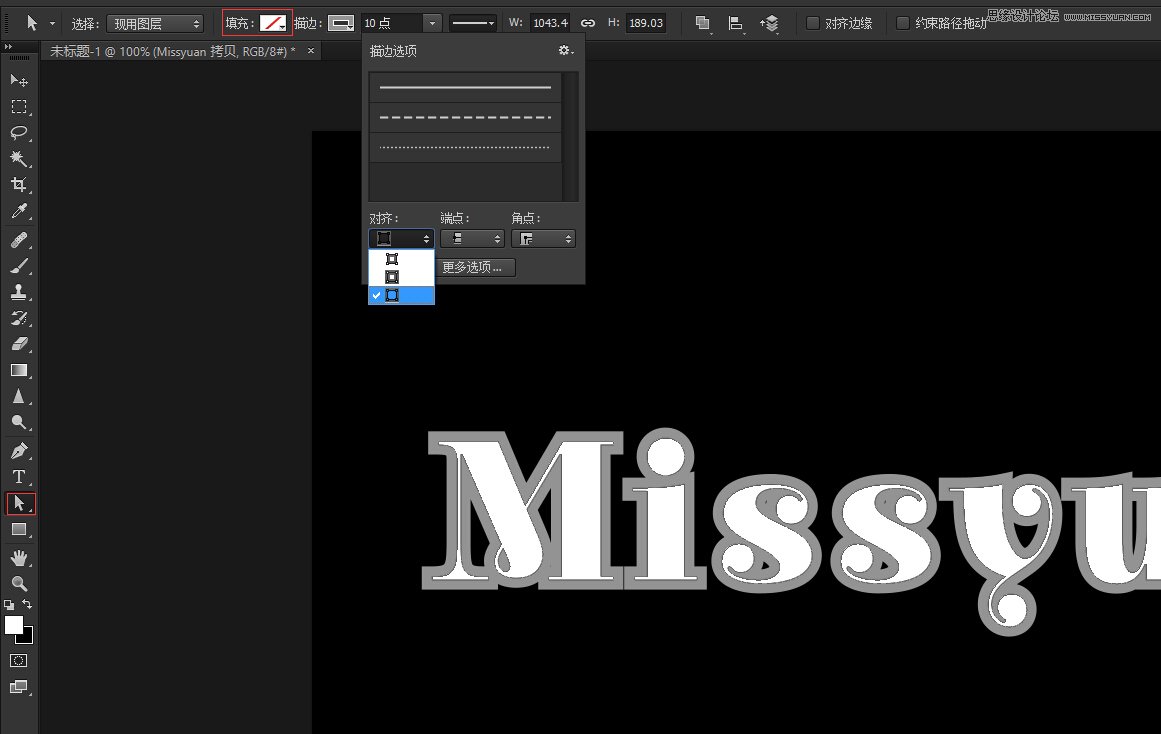Open path arrangement options

770,24
